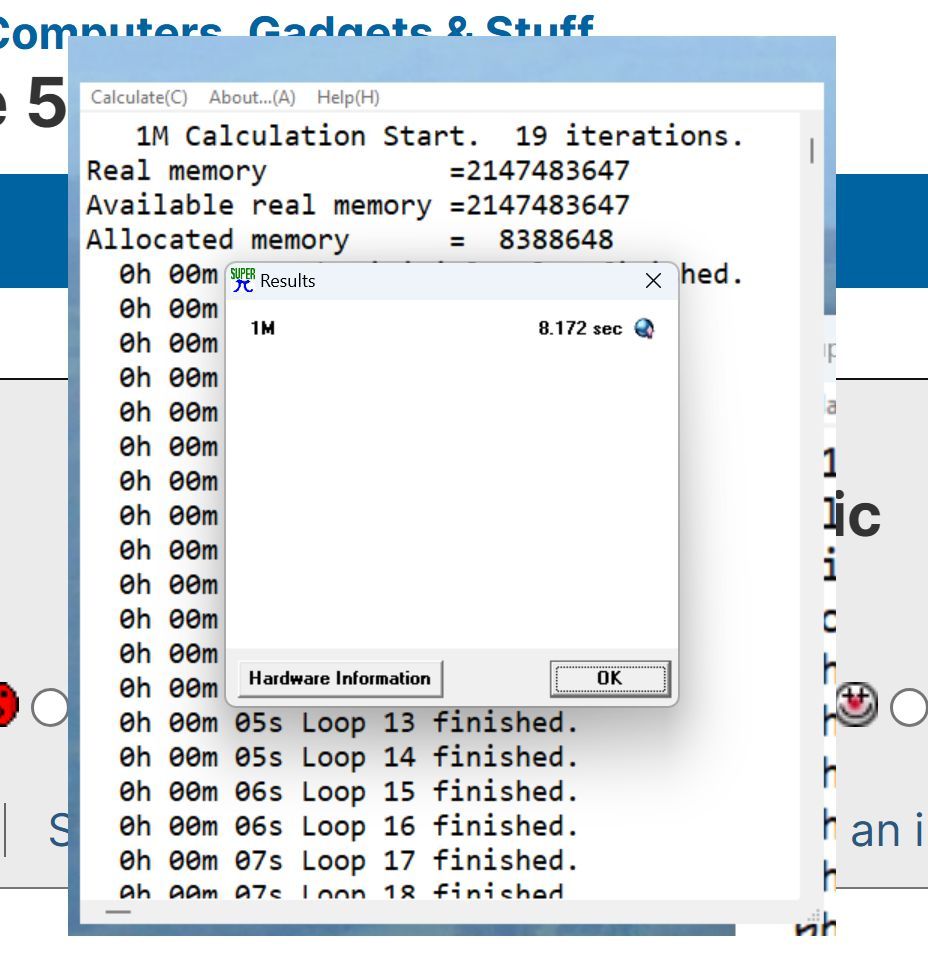Select the radio button next to clown emoji
928x966 pixels.
[908, 706]
